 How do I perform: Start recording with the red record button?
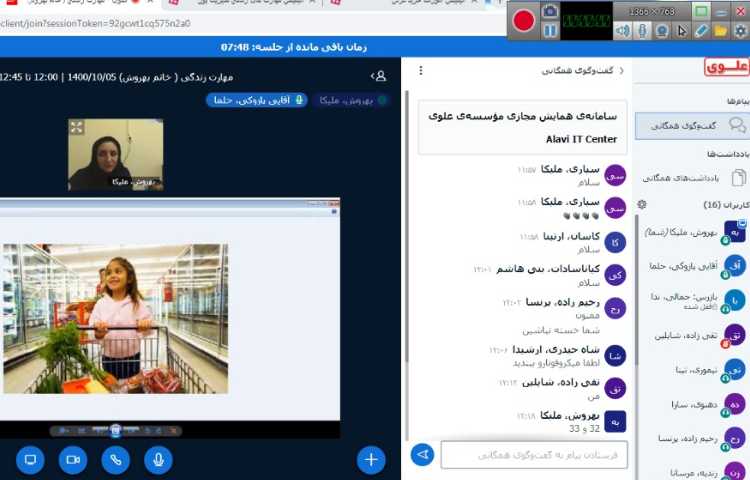click(x=524, y=21)
